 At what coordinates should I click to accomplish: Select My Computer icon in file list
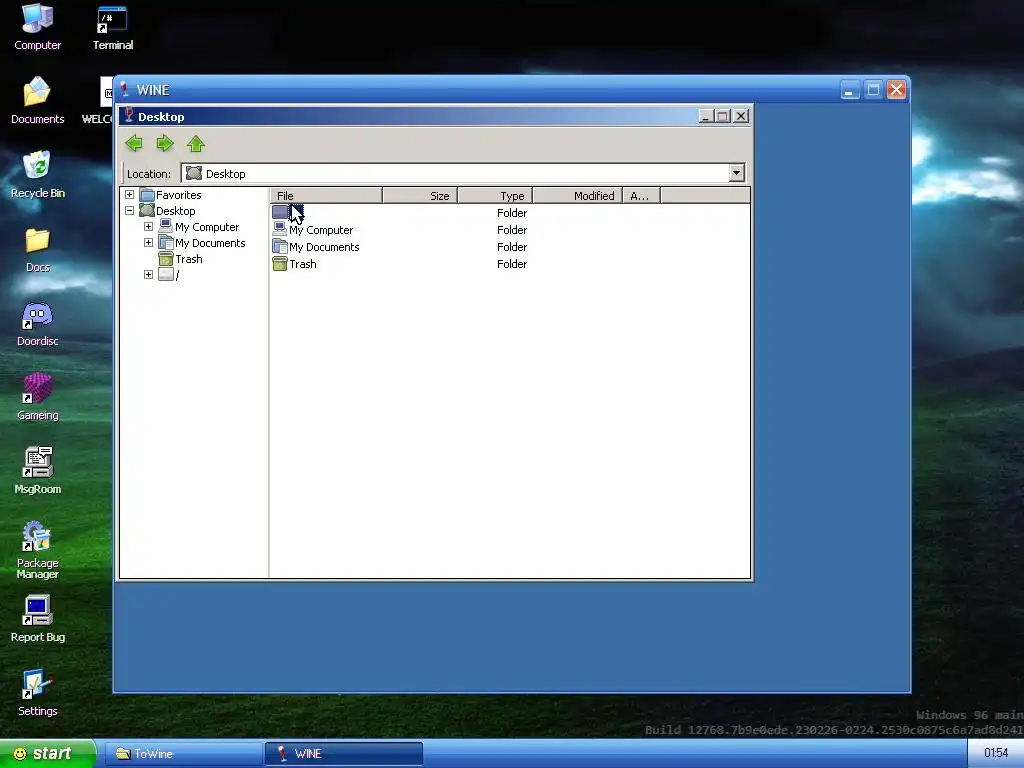[280, 229]
